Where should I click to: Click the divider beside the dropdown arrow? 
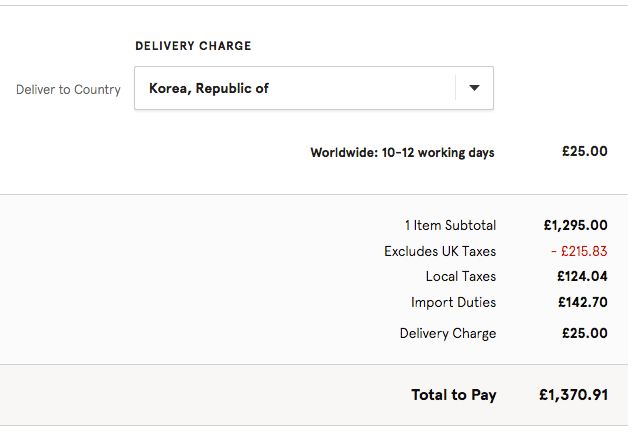(x=456, y=88)
